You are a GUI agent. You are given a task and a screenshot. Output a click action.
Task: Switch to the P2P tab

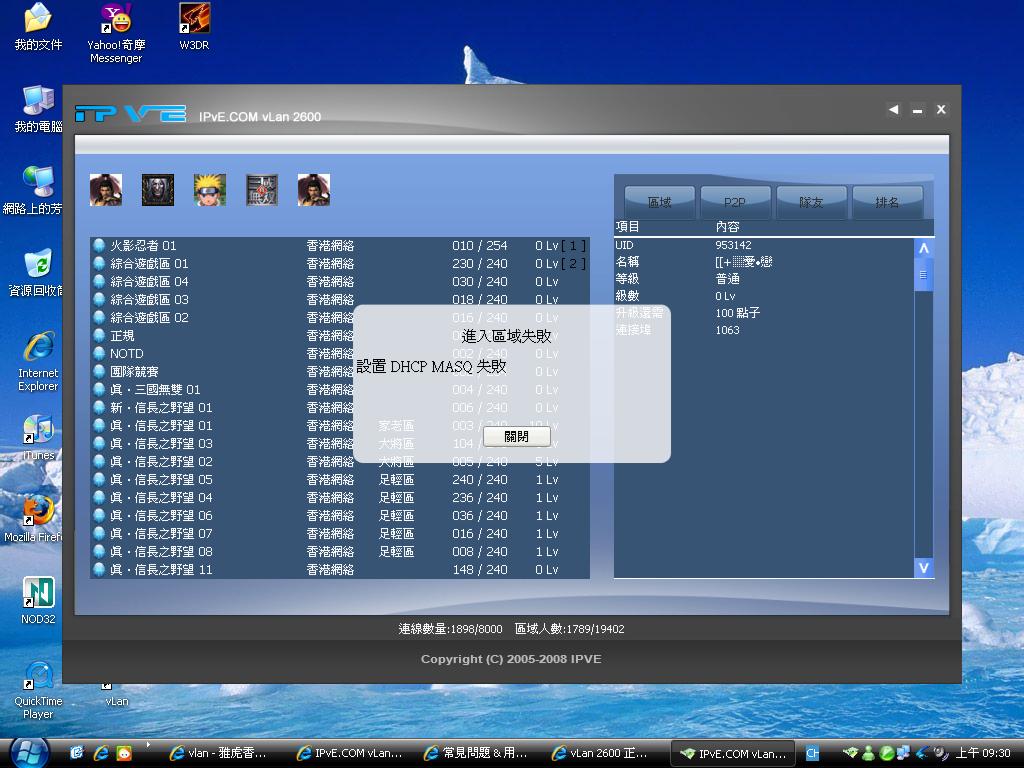(735, 200)
